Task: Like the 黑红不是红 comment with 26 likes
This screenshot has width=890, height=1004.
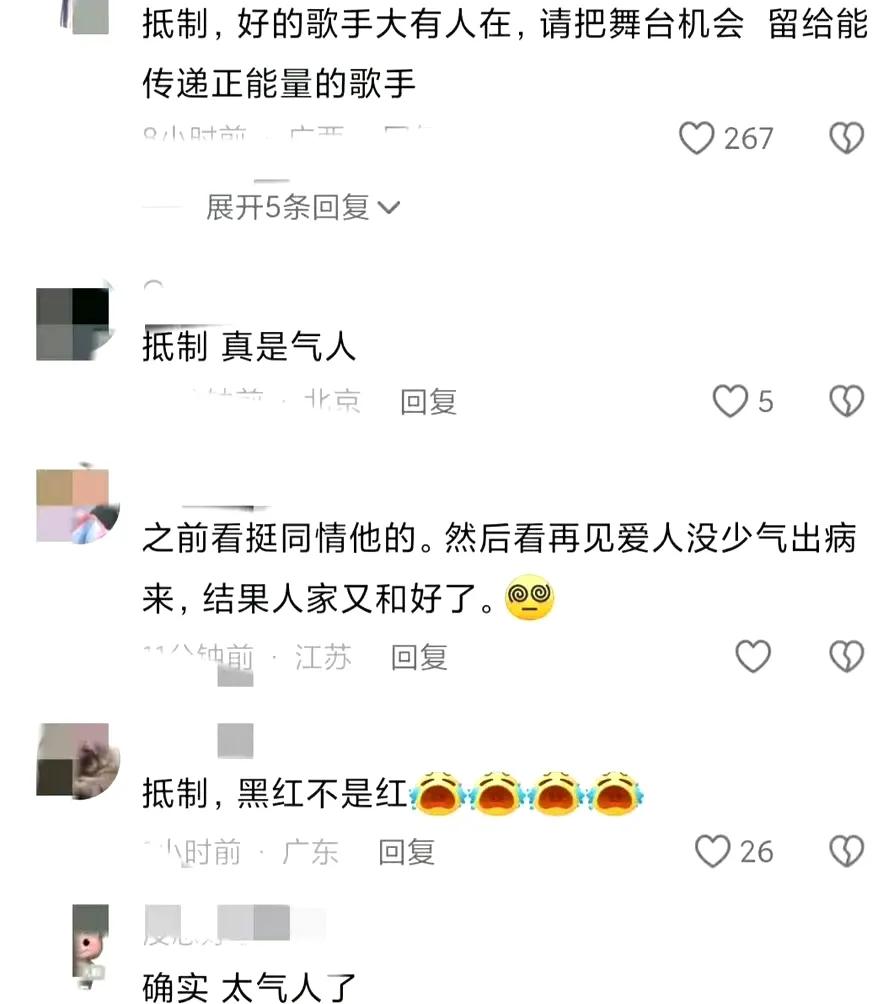Action: (712, 851)
